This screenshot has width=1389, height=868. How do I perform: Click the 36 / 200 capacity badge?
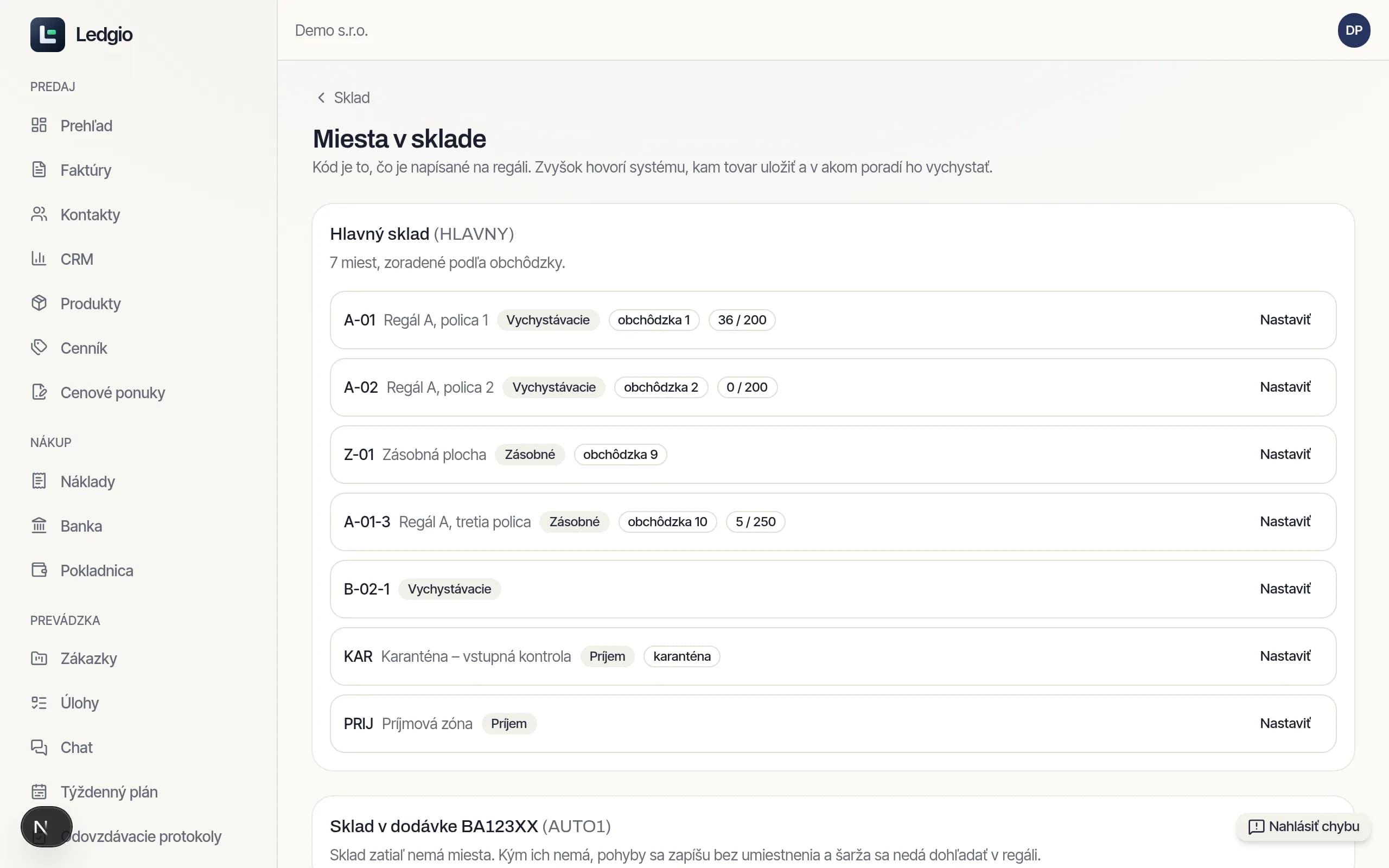742,320
